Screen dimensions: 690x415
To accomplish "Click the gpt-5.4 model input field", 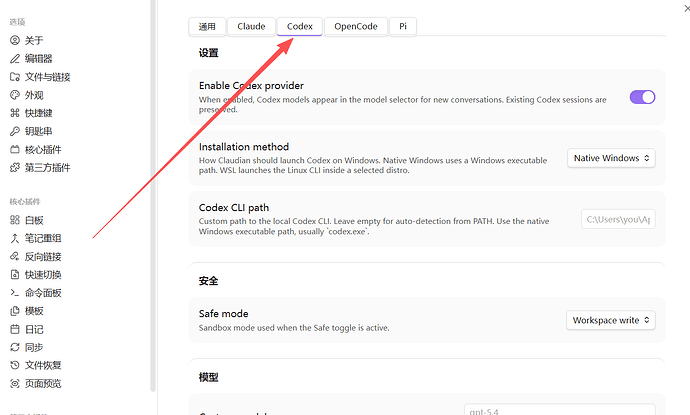I will tap(560, 410).
